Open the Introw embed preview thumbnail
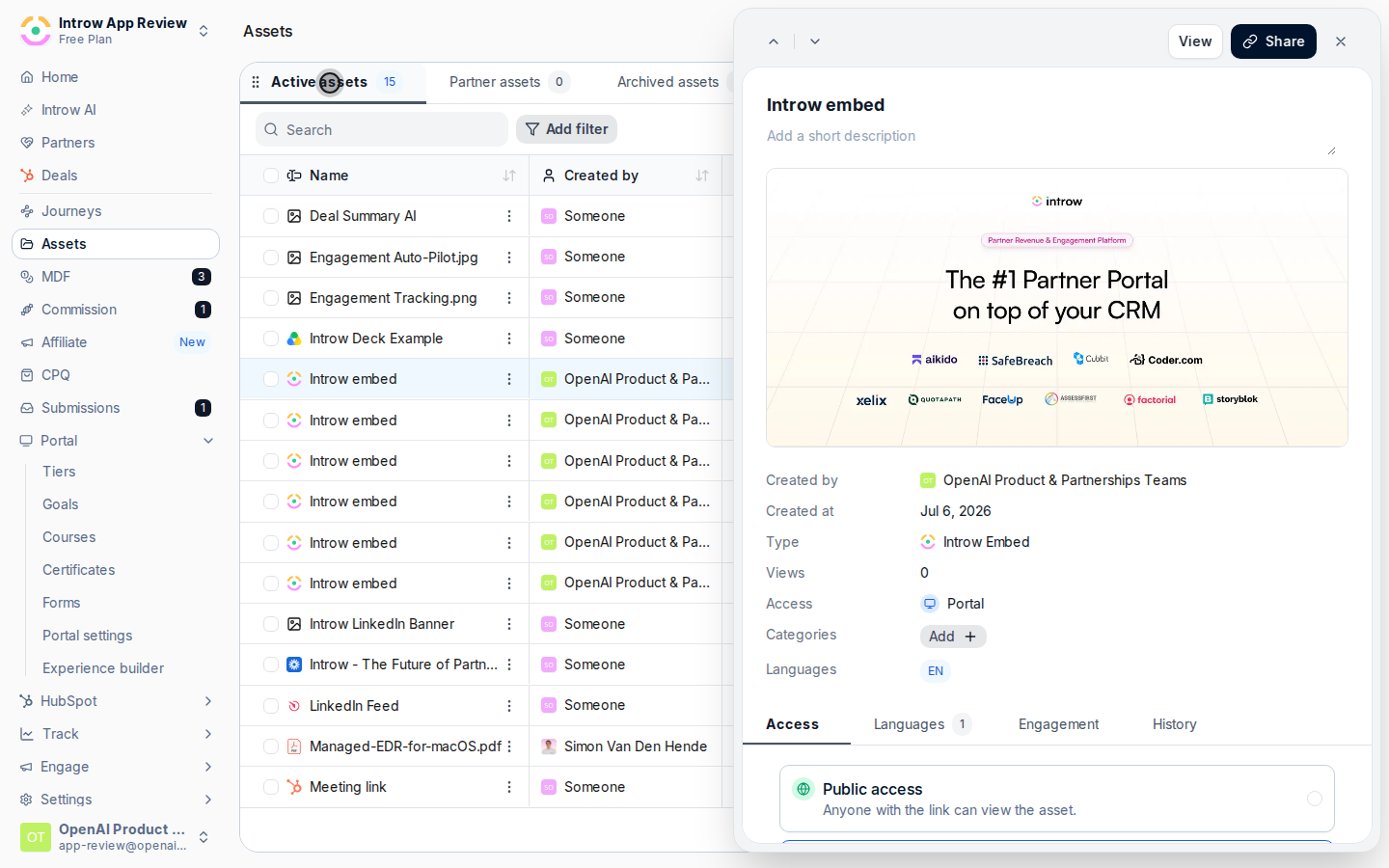 (x=1057, y=308)
